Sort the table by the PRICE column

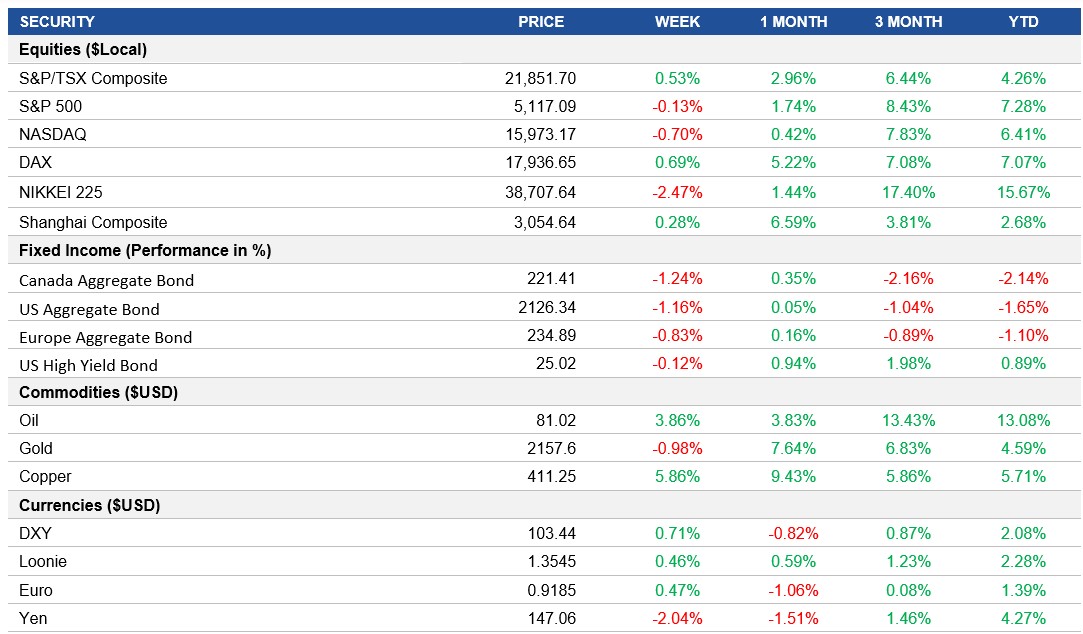click(540, 21)
